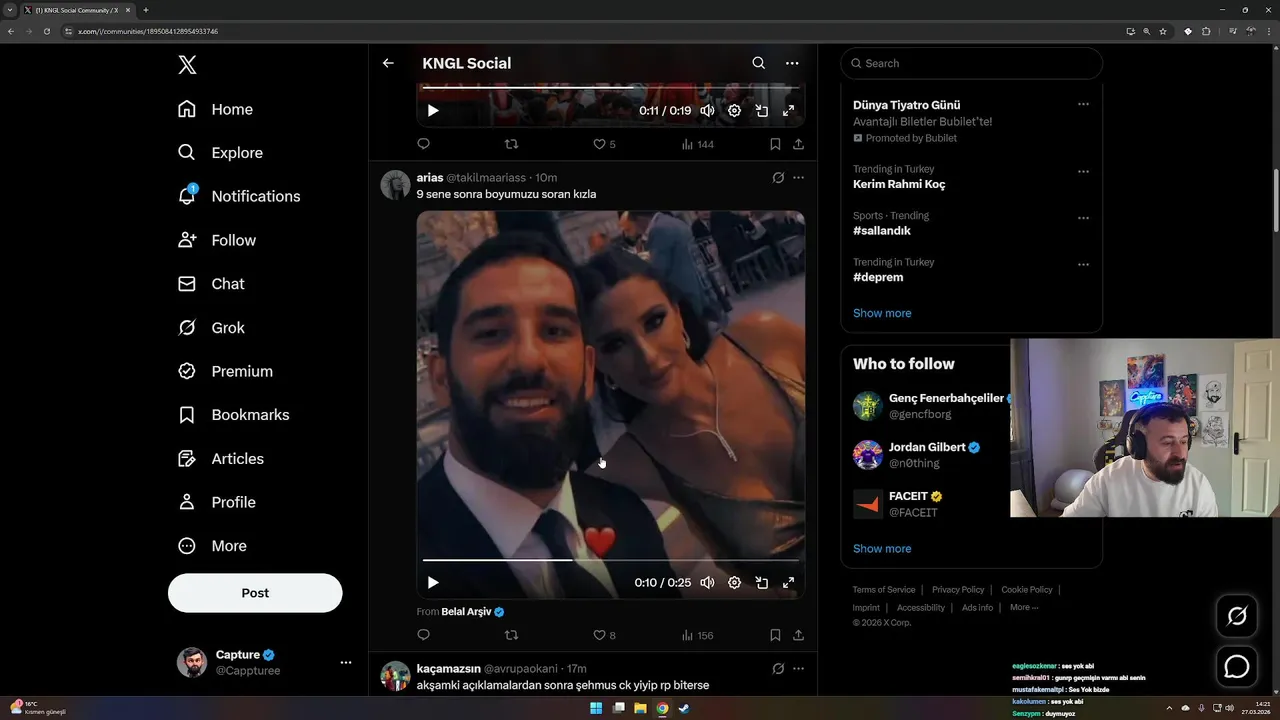Show more trending topics

coord(882,313)
